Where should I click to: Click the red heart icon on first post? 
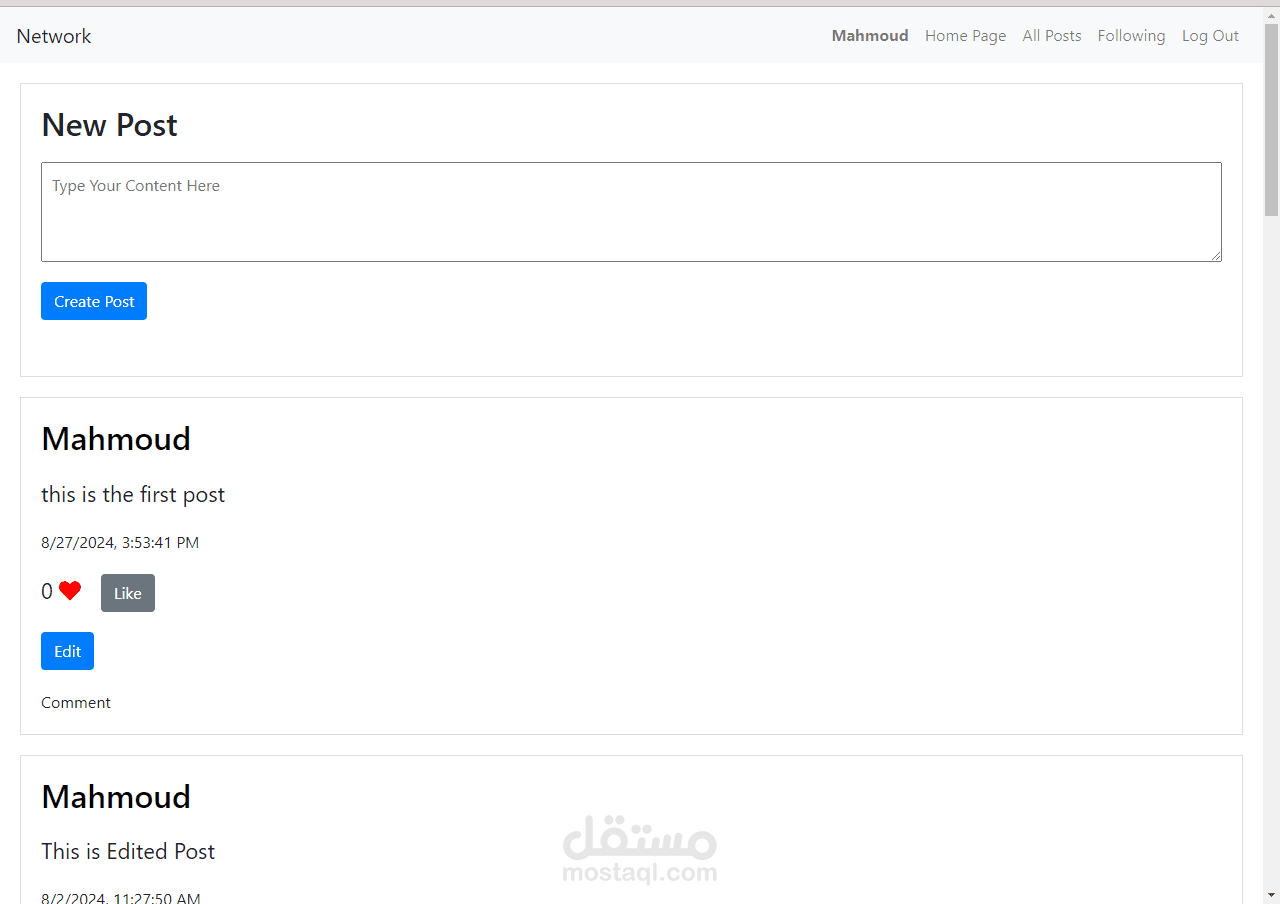(x=70, y=591)
